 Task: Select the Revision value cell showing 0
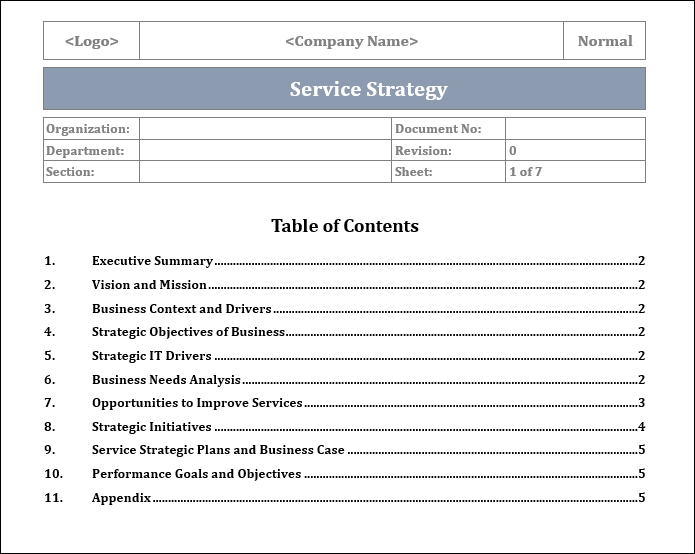[574, 151]
